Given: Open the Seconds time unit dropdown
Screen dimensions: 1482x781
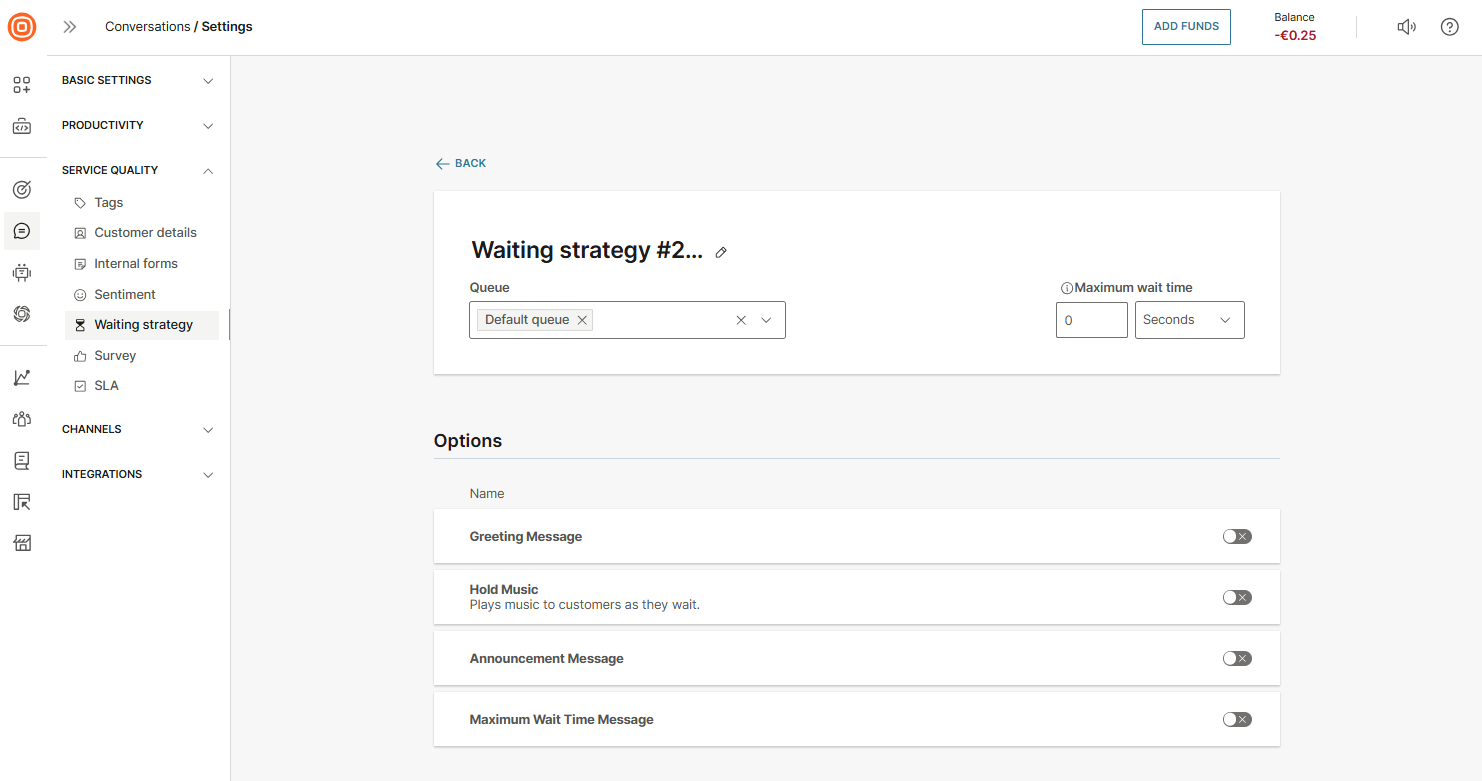Looking at the screenshot, I should tap(1189, 320).
